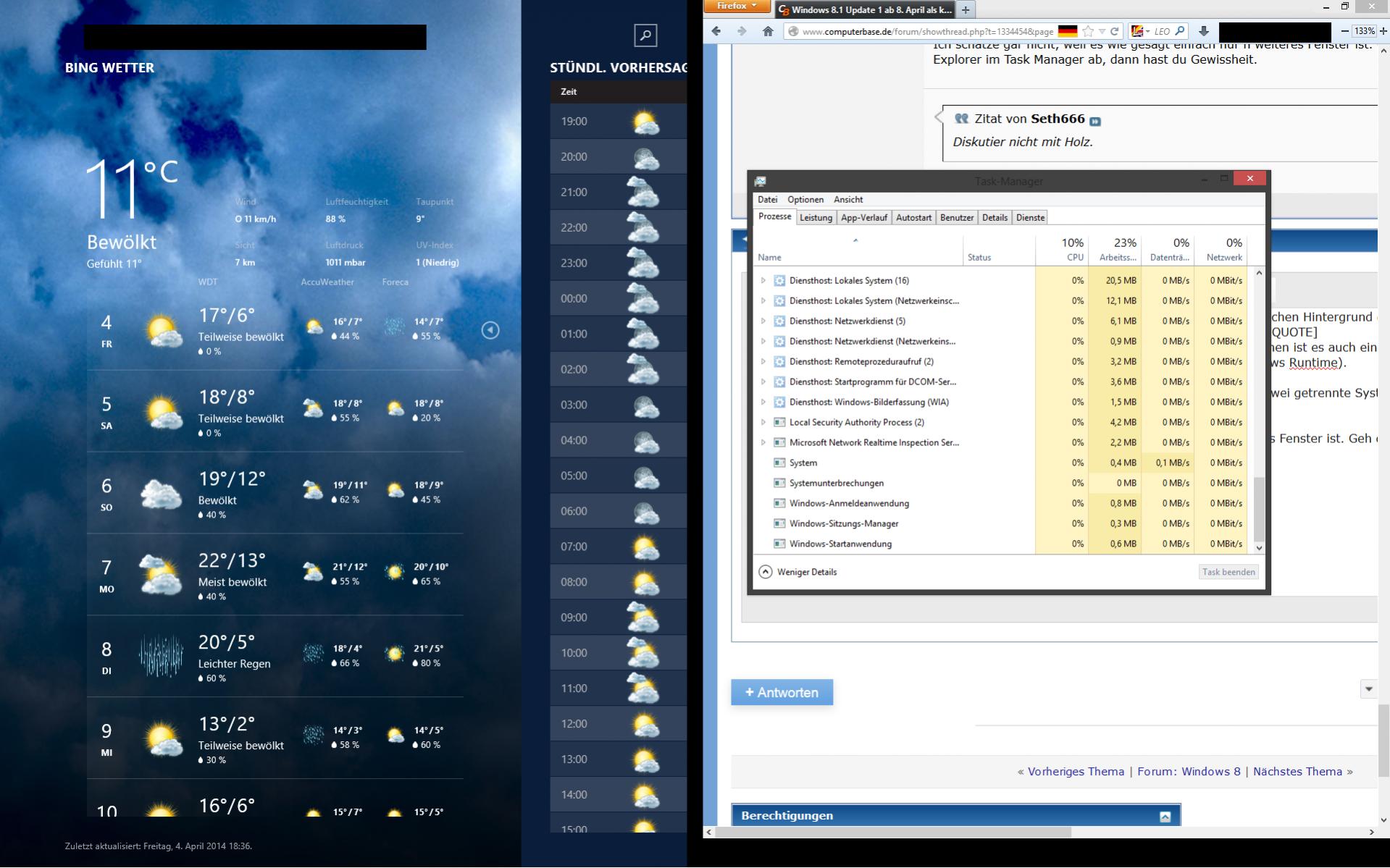Click the Firefox vertical scrollbar thumb

tap(1383, 740)
